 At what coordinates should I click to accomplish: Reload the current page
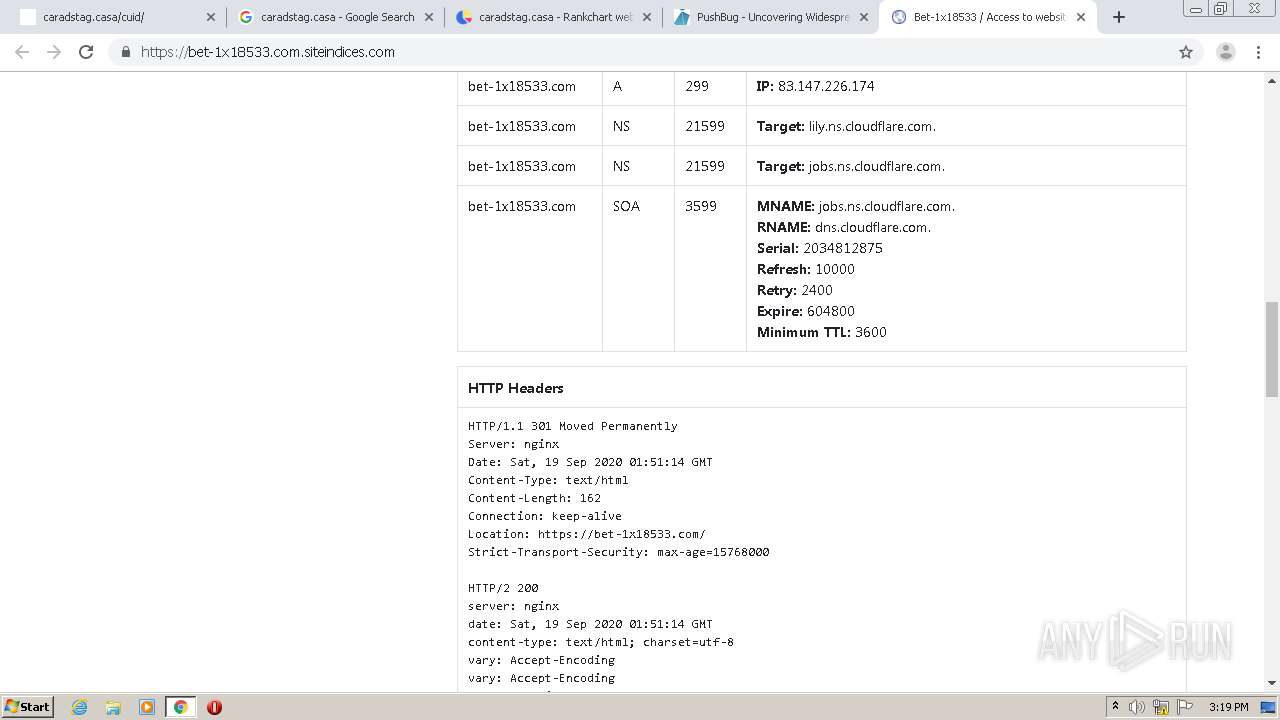pyautogui.click(x=86, y=52)
